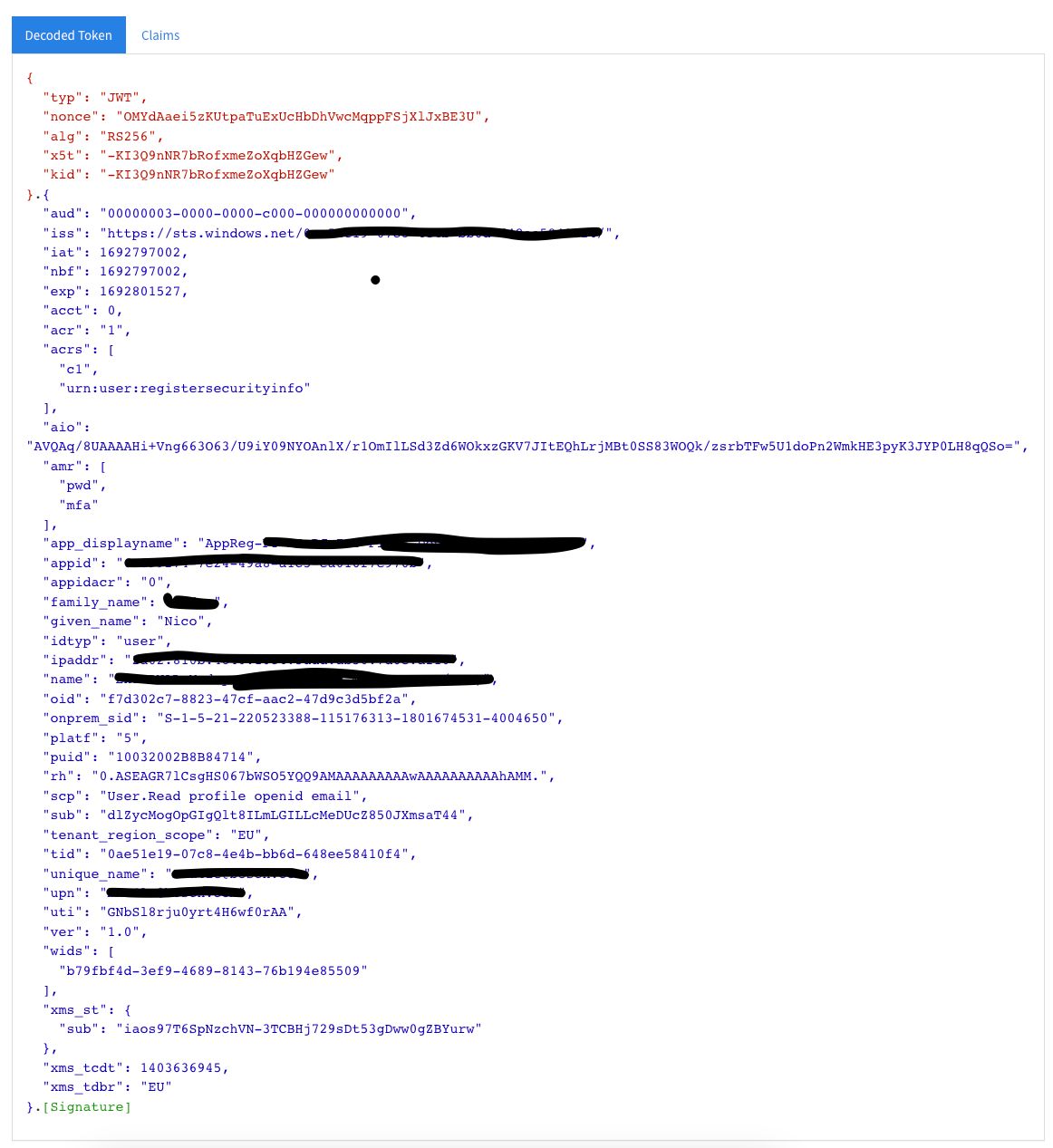Click the "uti" value GNbSl8rju0yrt4H6wf0rAA
Screen dimensions: 1053x1148
[x=197, y=912]
